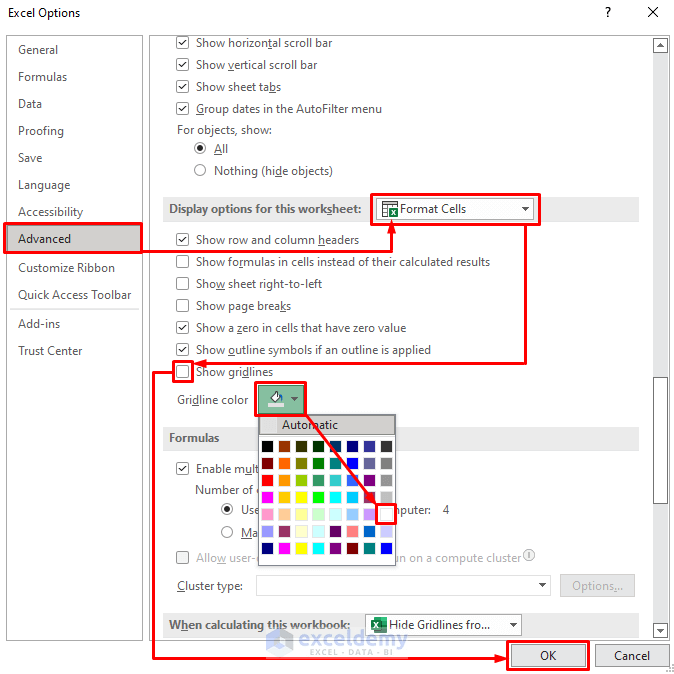Image resolution: width=674 pixels, height=674 pixels.
Task: Select the Data category
Action: (30, 104)
